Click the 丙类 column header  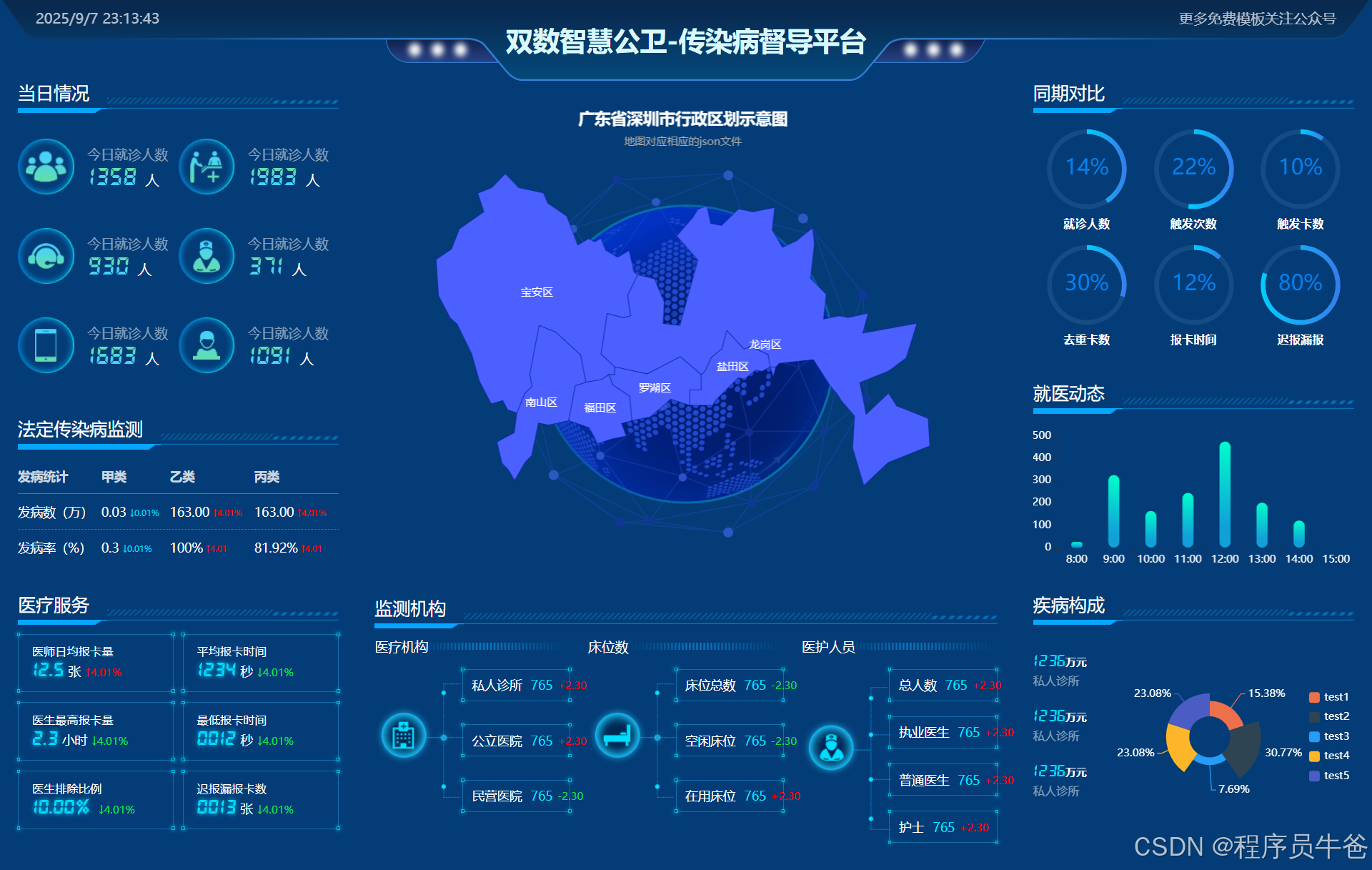[267, 477]
